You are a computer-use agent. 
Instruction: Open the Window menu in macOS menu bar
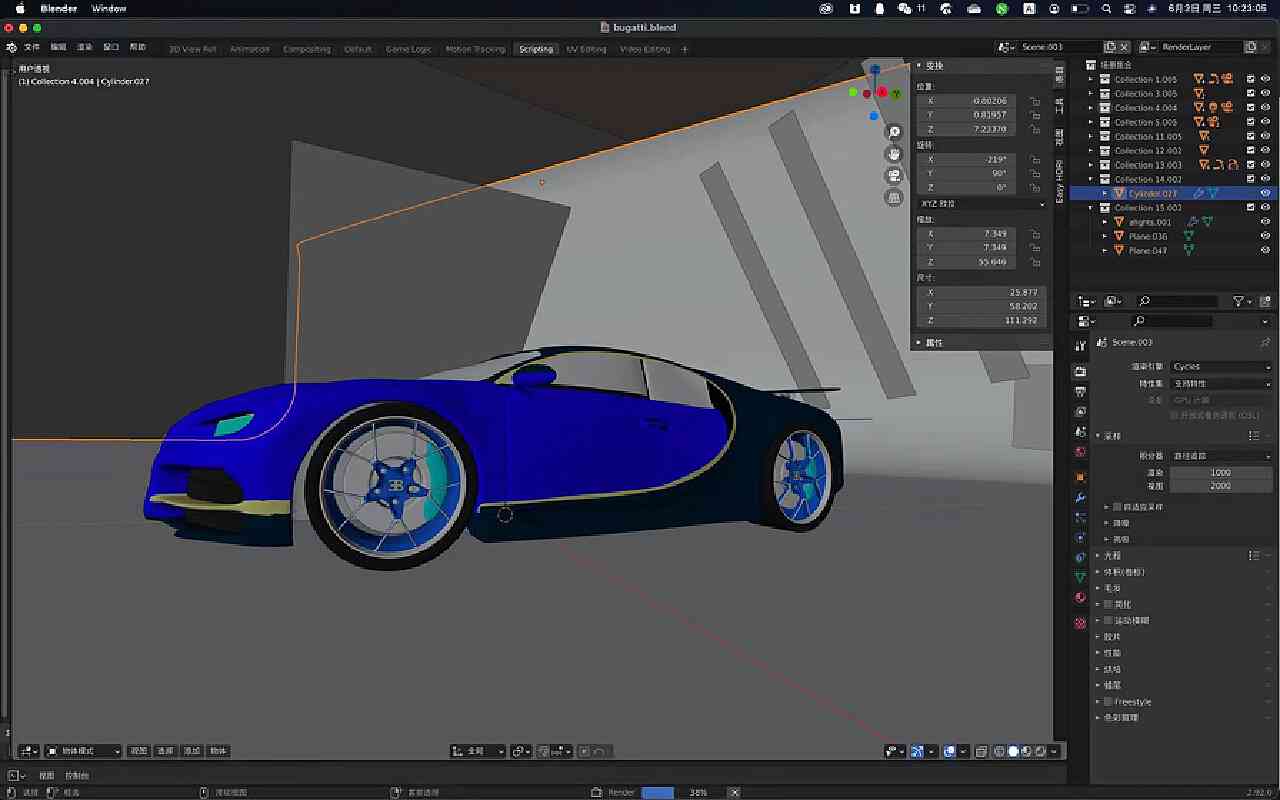coord(109,8)
